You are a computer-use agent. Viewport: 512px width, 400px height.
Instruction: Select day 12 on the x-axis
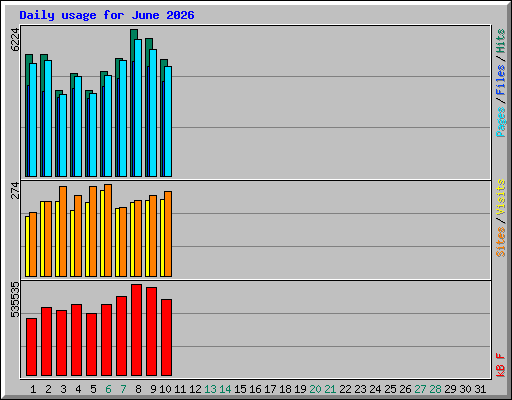tap(195, 389)
